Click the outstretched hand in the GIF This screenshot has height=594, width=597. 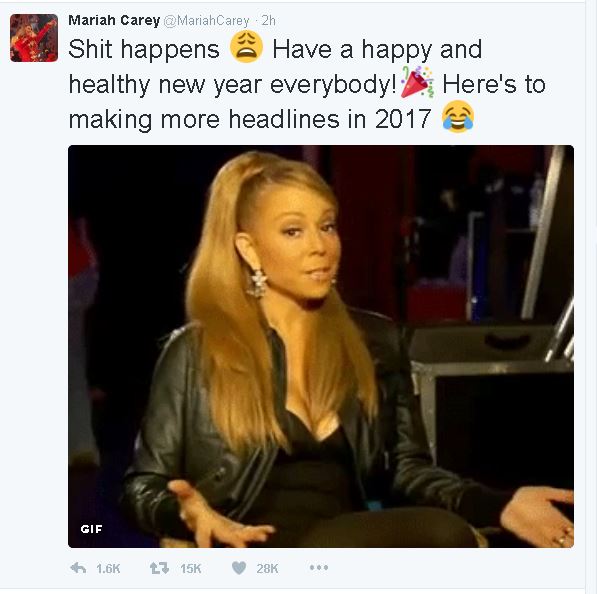tap(219, 514)
